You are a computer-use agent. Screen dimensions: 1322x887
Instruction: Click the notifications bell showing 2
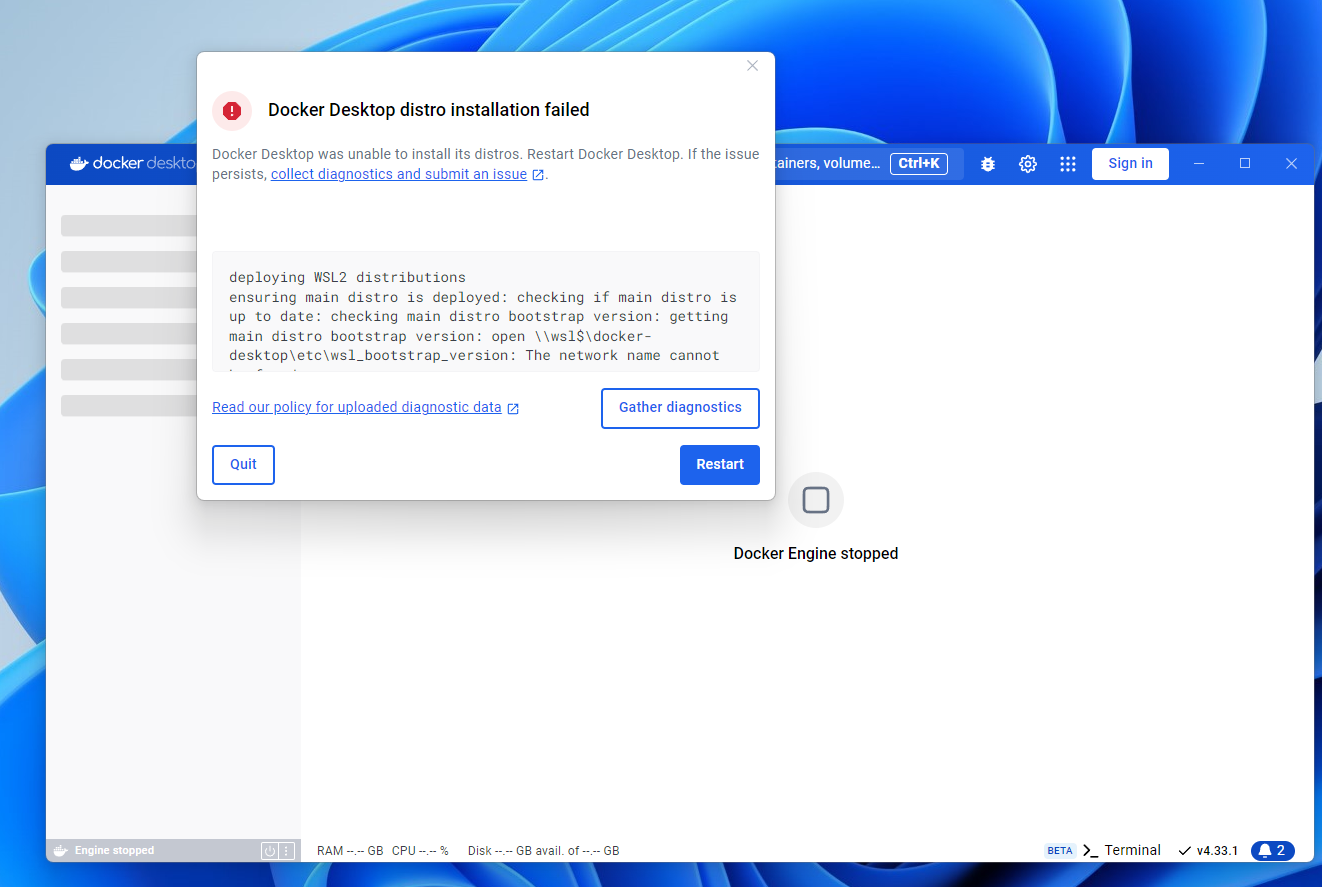[1273, 851]
